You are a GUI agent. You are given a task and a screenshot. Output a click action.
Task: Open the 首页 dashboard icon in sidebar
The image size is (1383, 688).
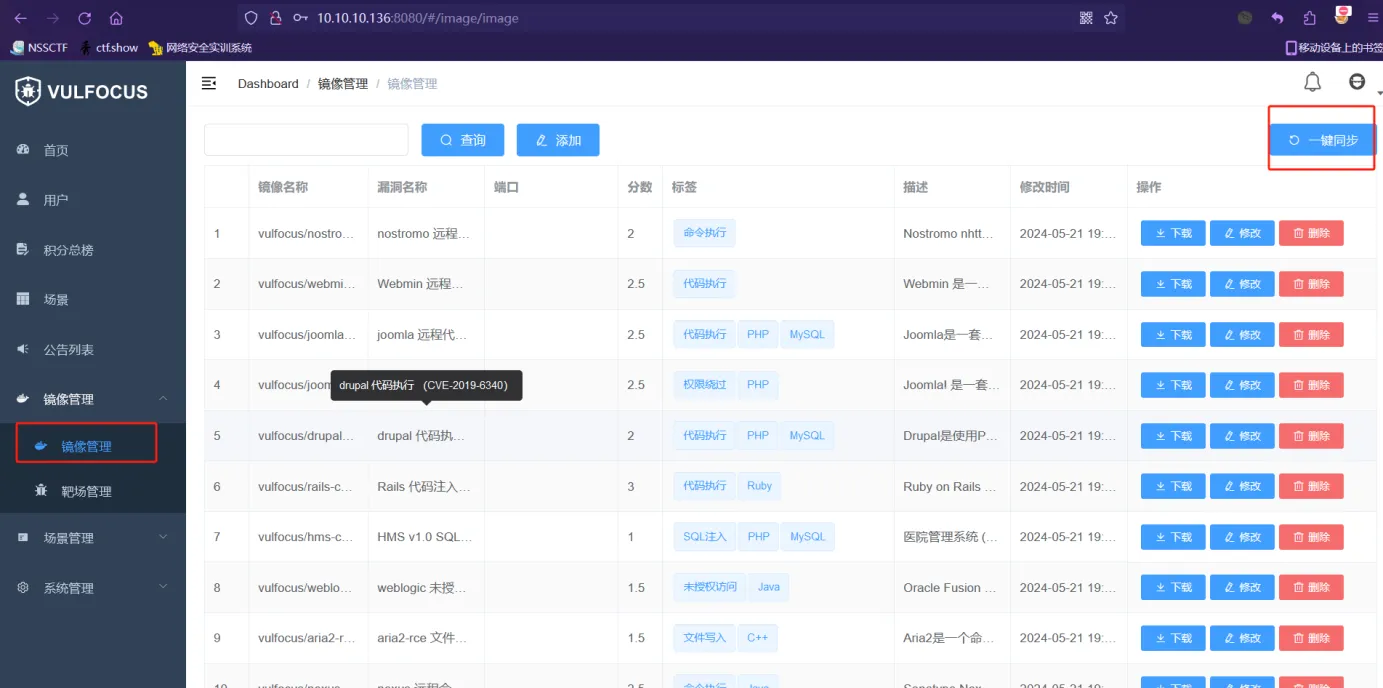(24, 150)
